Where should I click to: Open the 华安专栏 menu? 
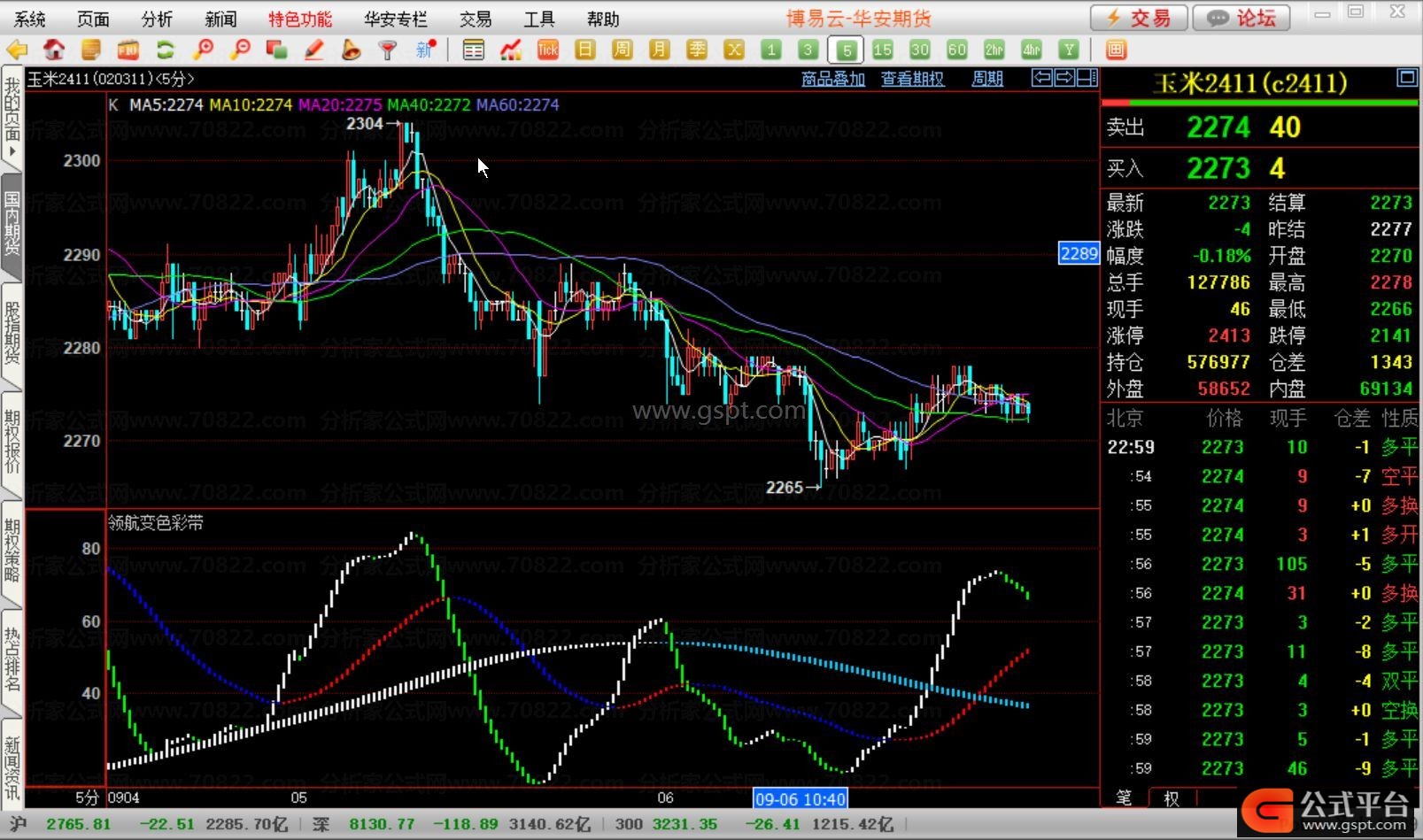396,19
